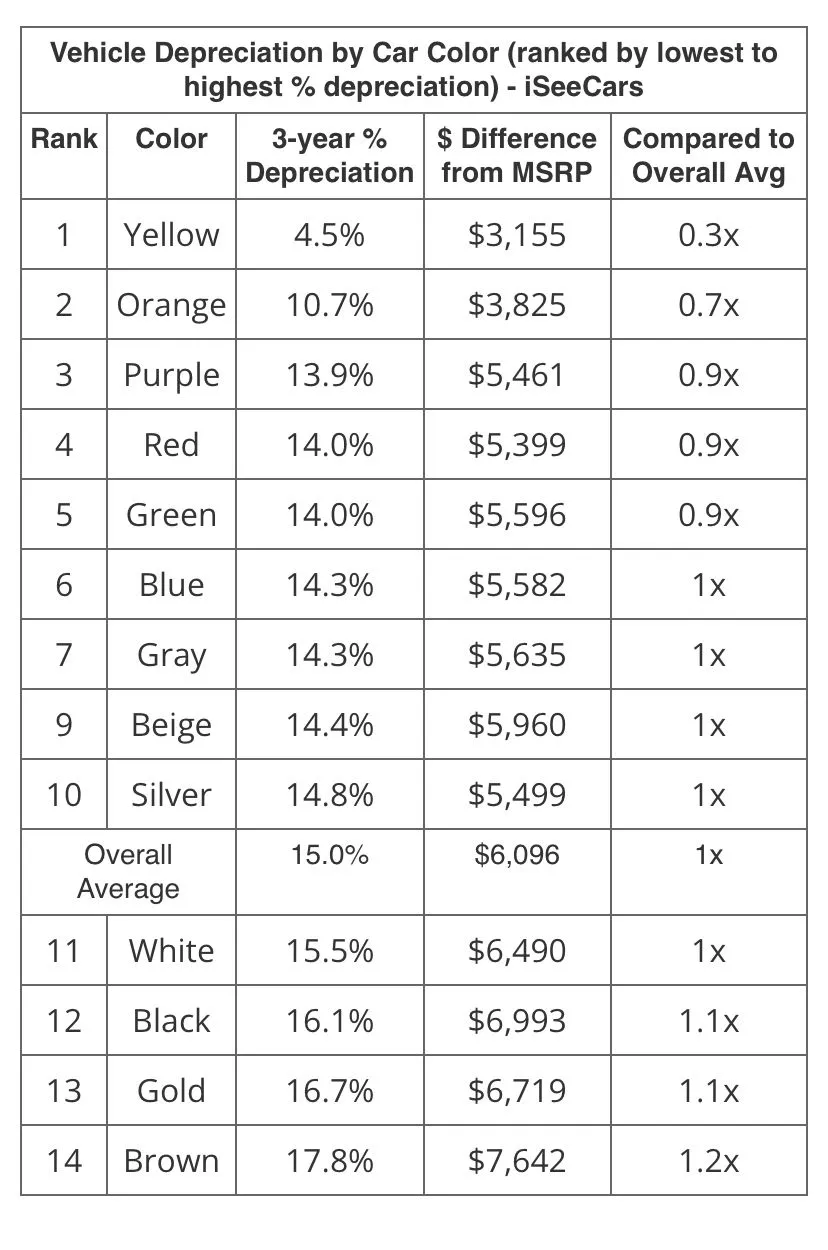Select Orange's 10.7% depreciation value
This screenshot has height=1250, width=828.
pyautogui.click(x=329, y=304)
